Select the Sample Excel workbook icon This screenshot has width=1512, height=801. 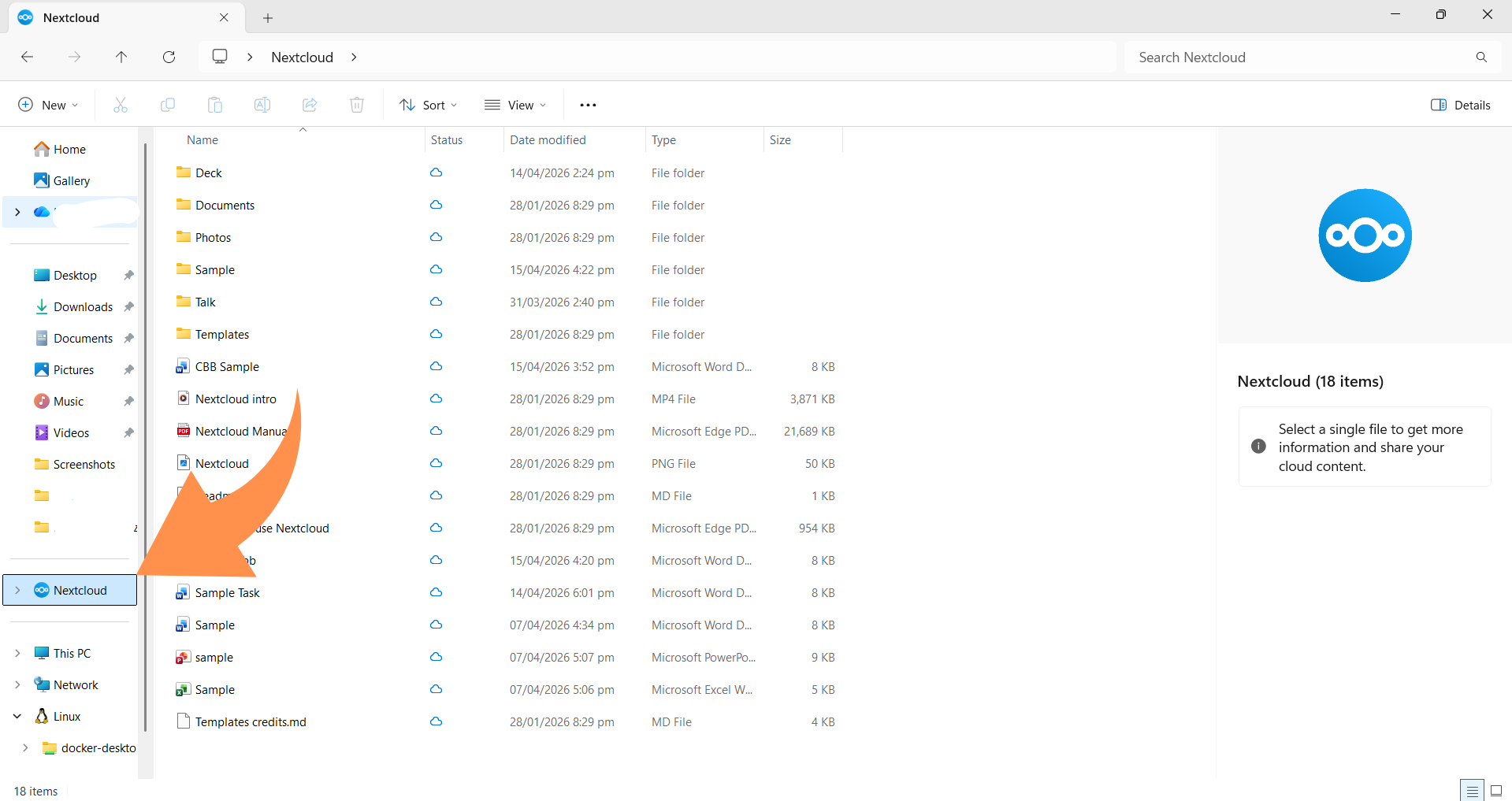pos(183,689)
